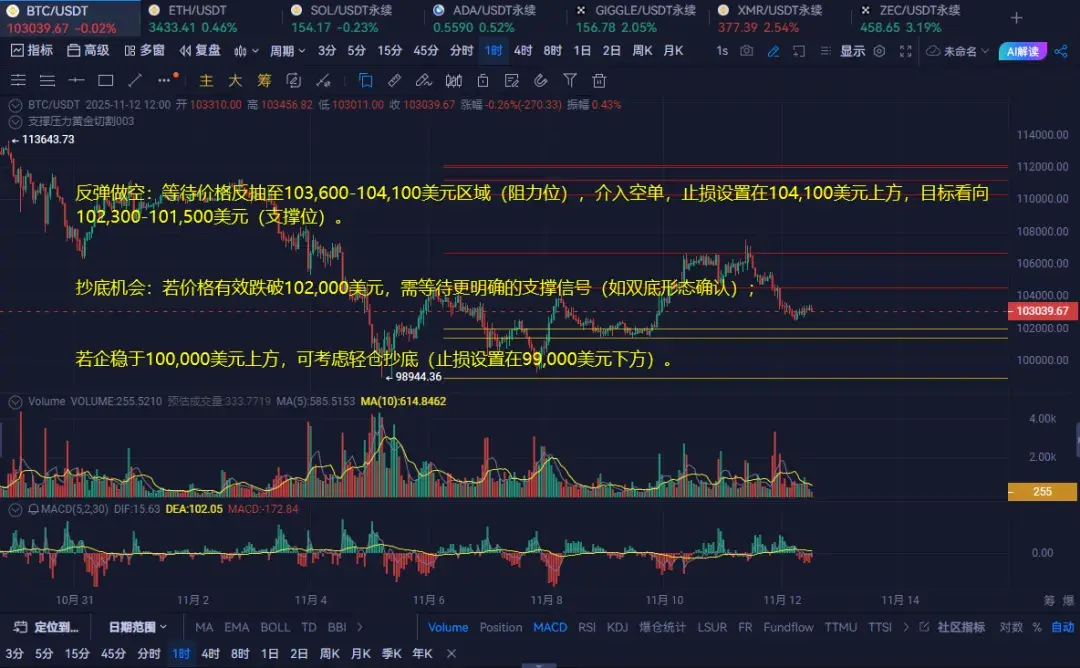Toggle the Volume indicator in the bottom bar
1080x668 pixels.
447,628
